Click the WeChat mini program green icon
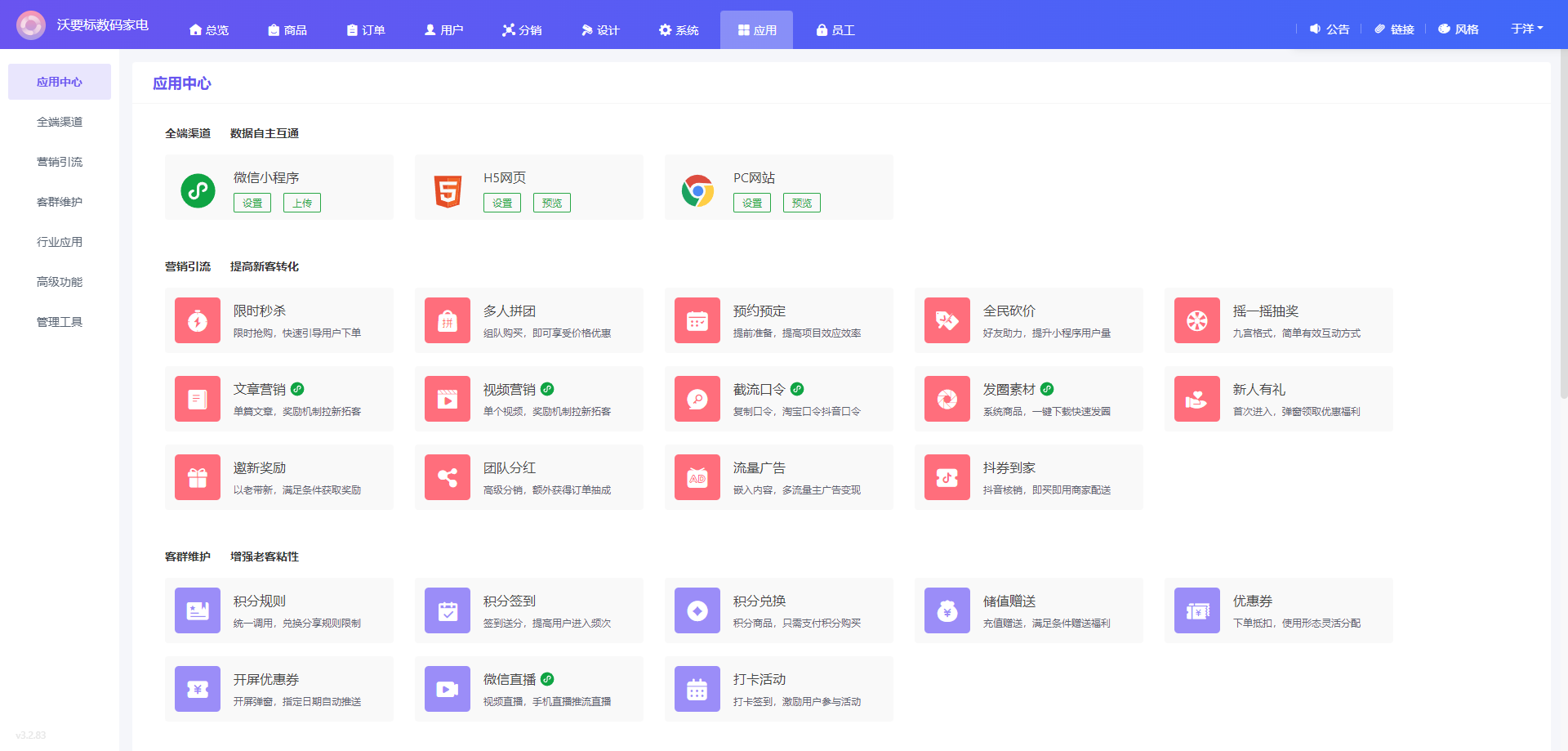 [198, 190]
